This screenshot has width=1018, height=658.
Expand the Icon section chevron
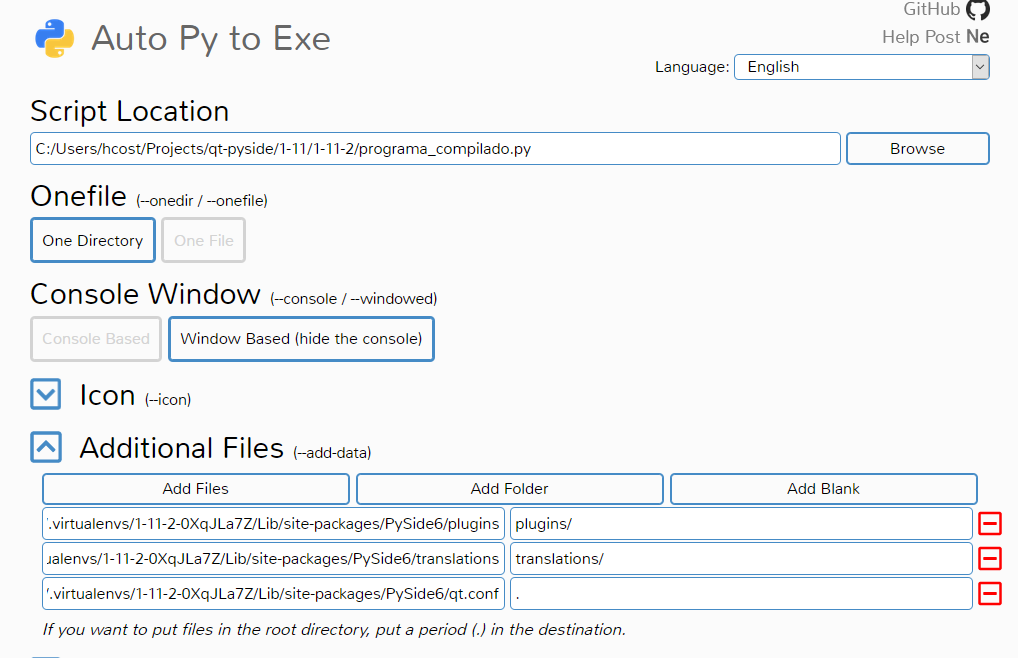[x=46, y=395]
